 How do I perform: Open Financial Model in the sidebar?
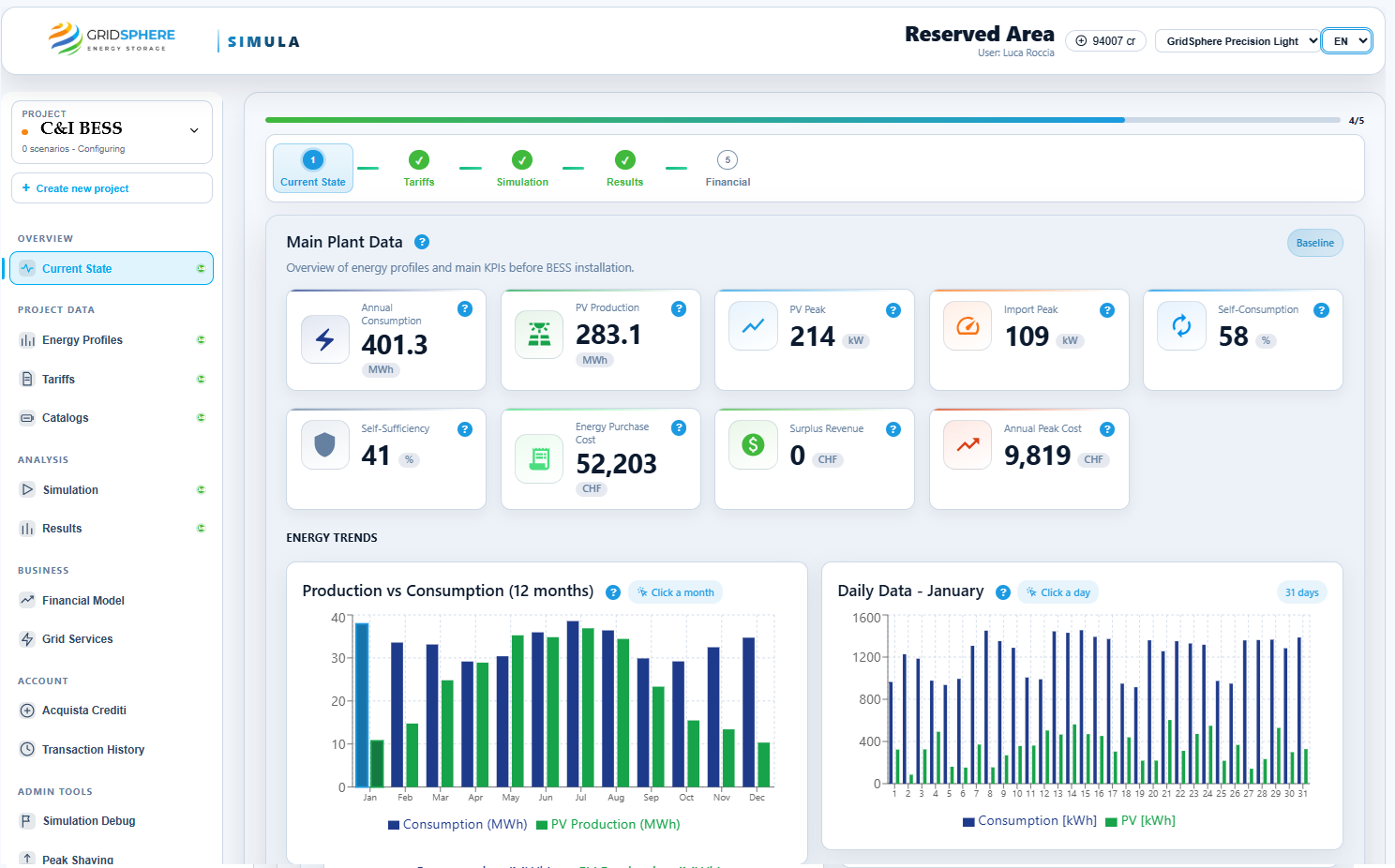(112, 601)
